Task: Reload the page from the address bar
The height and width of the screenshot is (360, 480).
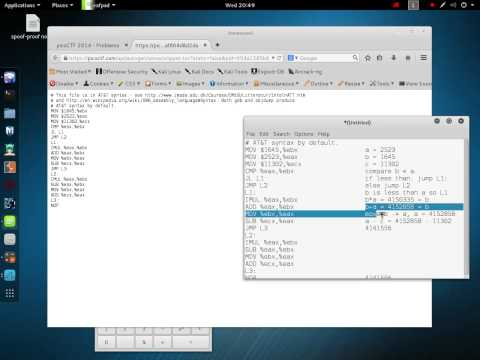Action: [279, 58]
